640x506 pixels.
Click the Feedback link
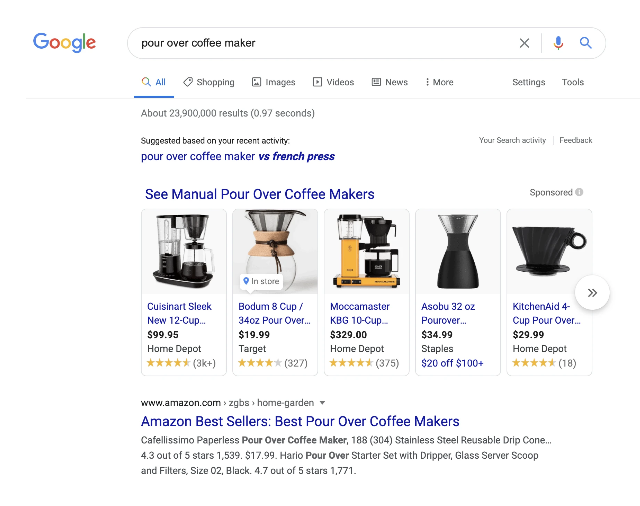click(575, 140)
